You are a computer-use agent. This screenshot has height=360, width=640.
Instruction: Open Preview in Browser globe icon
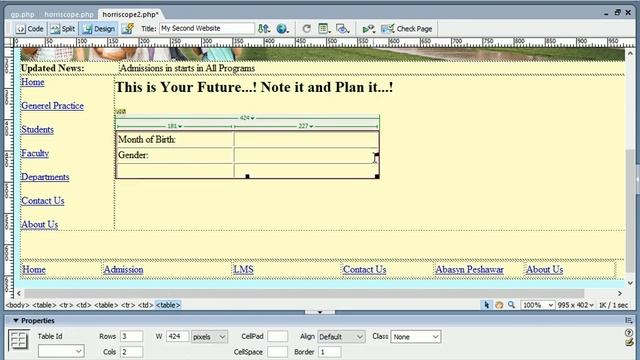click(282, 29)
